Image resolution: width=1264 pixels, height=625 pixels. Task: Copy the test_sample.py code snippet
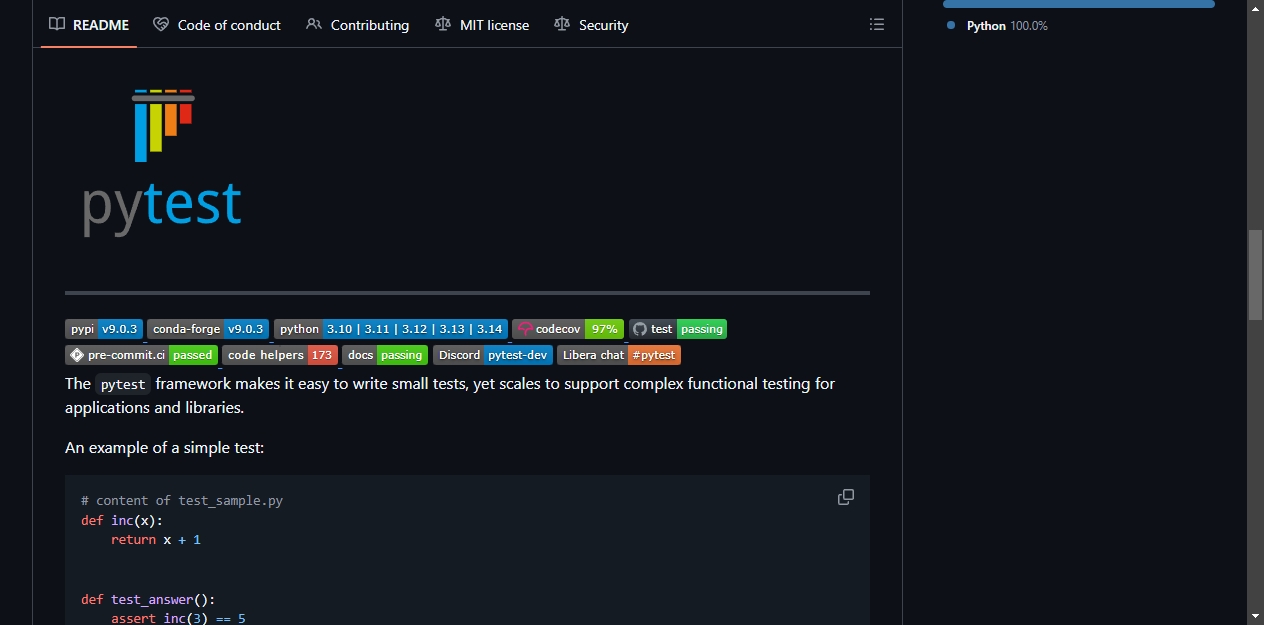[845, 497]
